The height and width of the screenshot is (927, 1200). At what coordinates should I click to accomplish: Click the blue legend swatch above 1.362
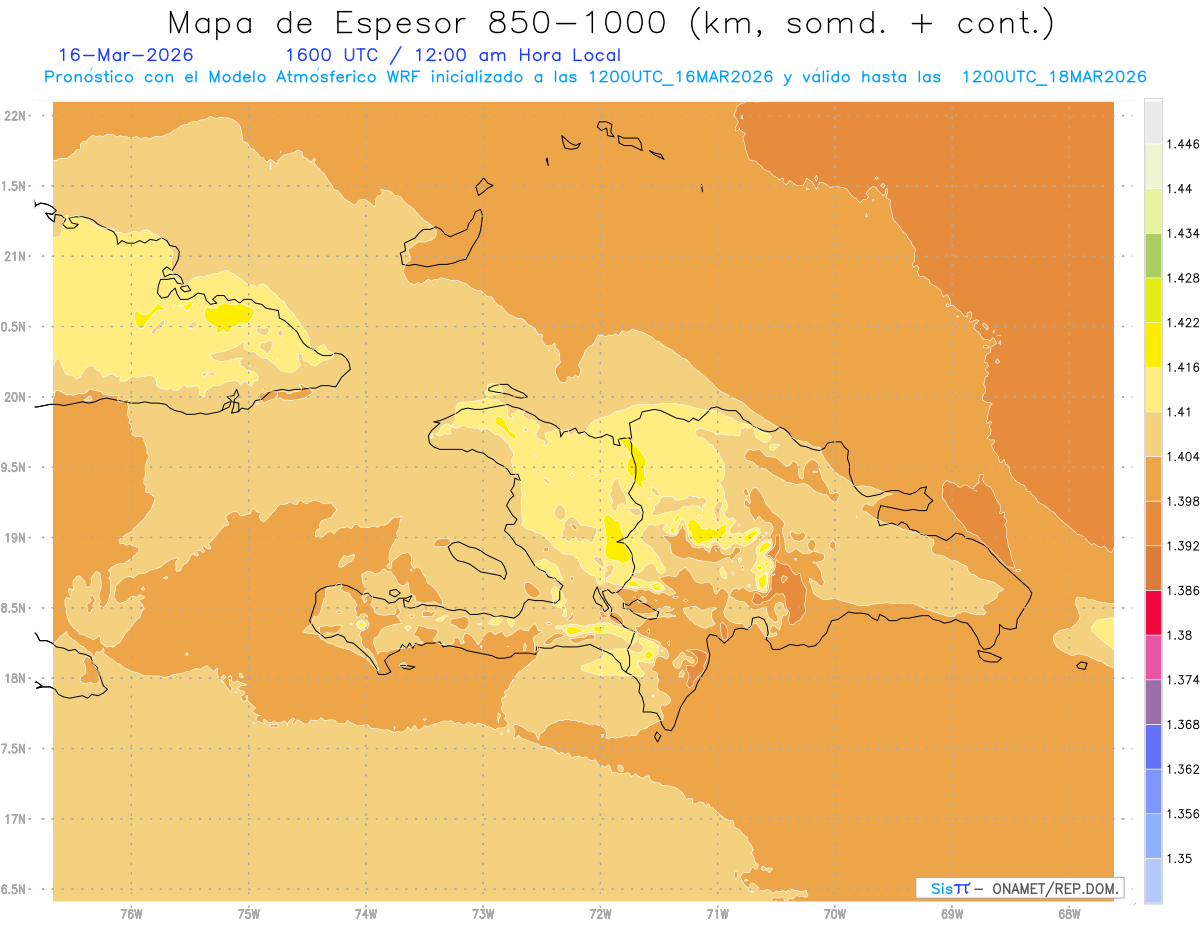[x=1153, y=747]
